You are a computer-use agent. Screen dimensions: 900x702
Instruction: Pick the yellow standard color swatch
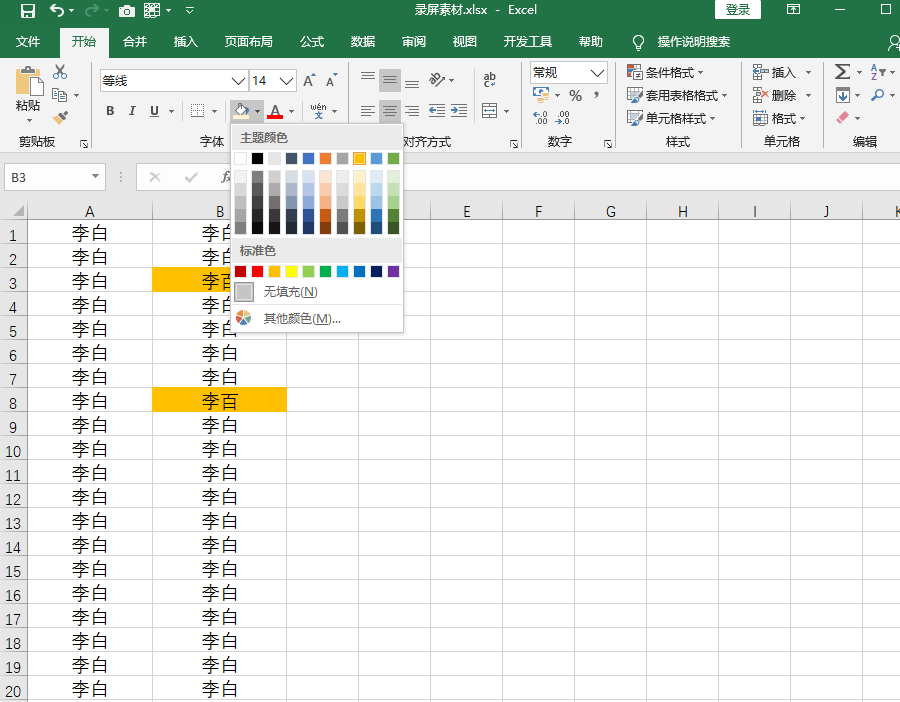tap(291, 272)
